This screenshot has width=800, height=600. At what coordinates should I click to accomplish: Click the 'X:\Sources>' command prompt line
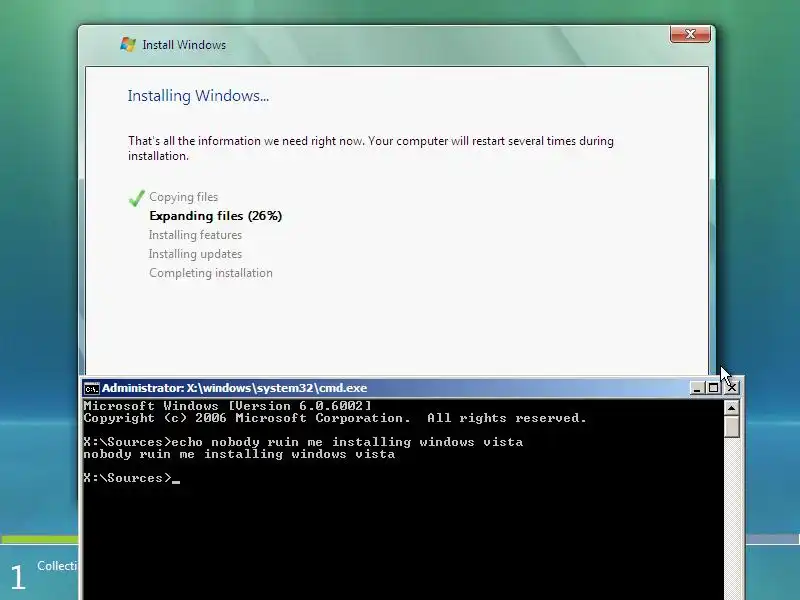[132, 478]
